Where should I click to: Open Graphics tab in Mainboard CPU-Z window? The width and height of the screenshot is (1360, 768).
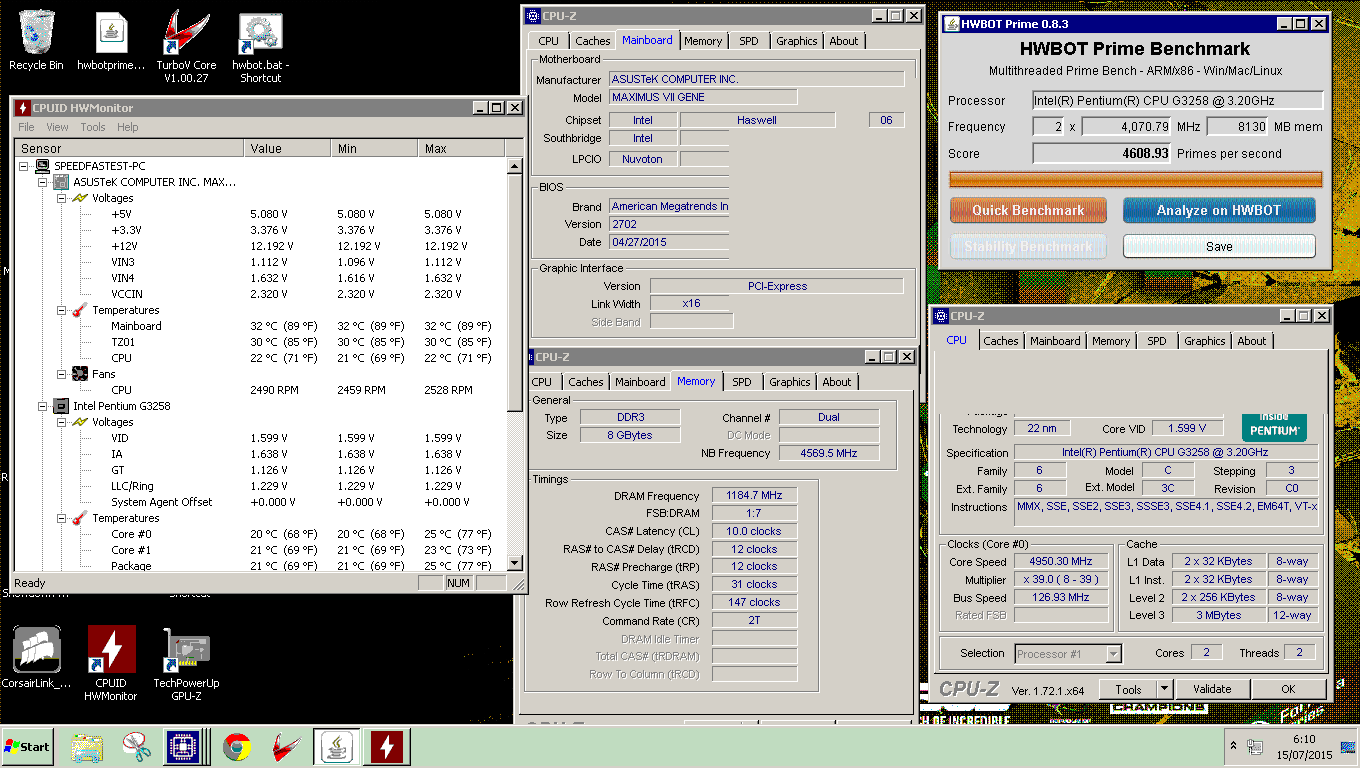click(797, 41)
